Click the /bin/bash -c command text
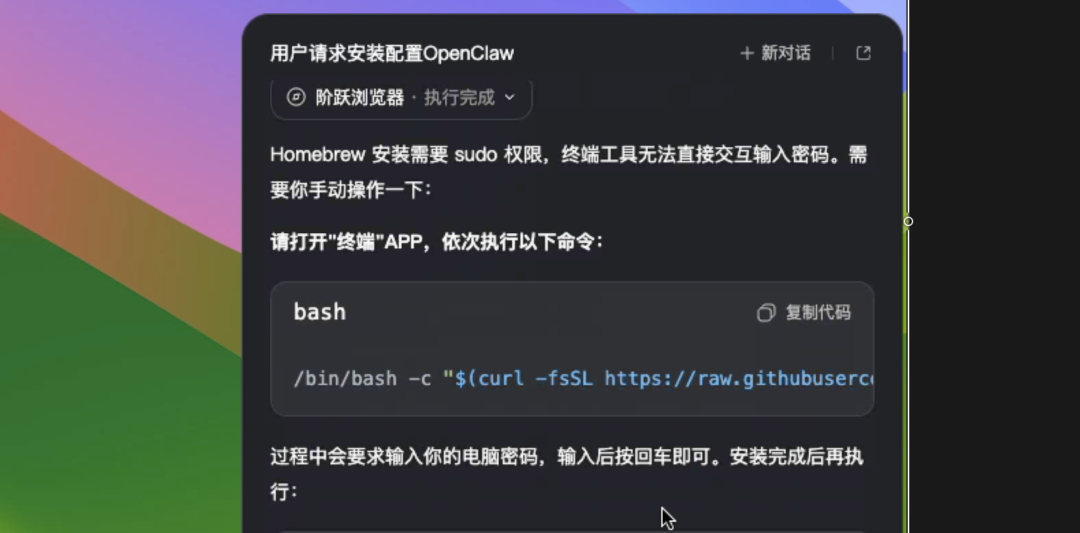 click(365, 378)
